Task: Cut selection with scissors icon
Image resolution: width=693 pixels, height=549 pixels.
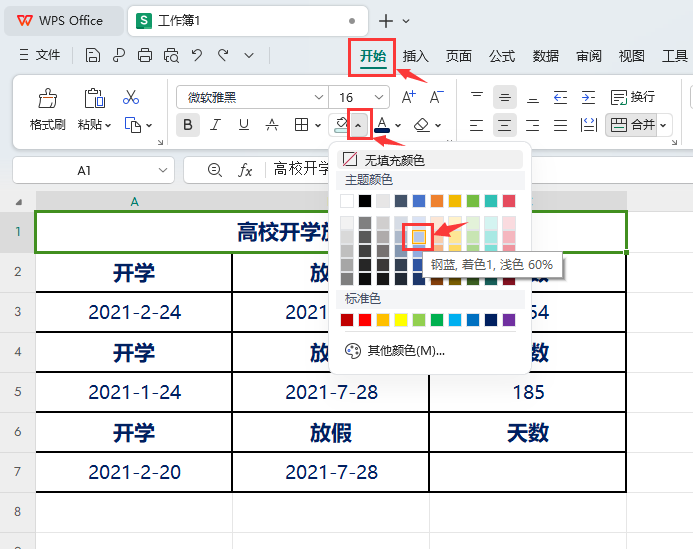Action: pyautogui.click(x=131, y=97)
